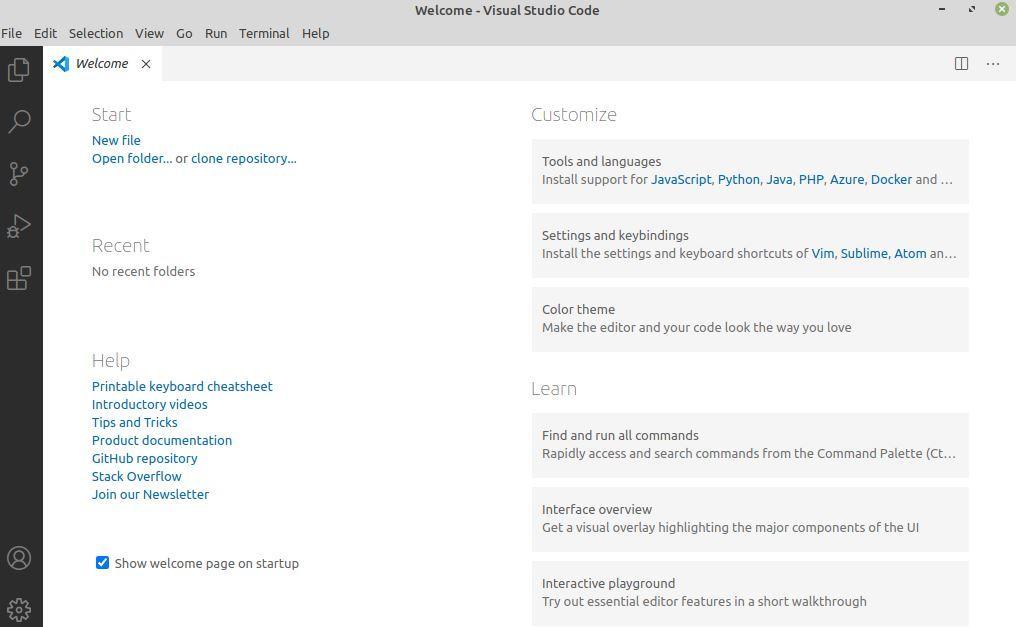Open the Interactive playground card
Viewport: 1016px width, 627px height.
749,593
